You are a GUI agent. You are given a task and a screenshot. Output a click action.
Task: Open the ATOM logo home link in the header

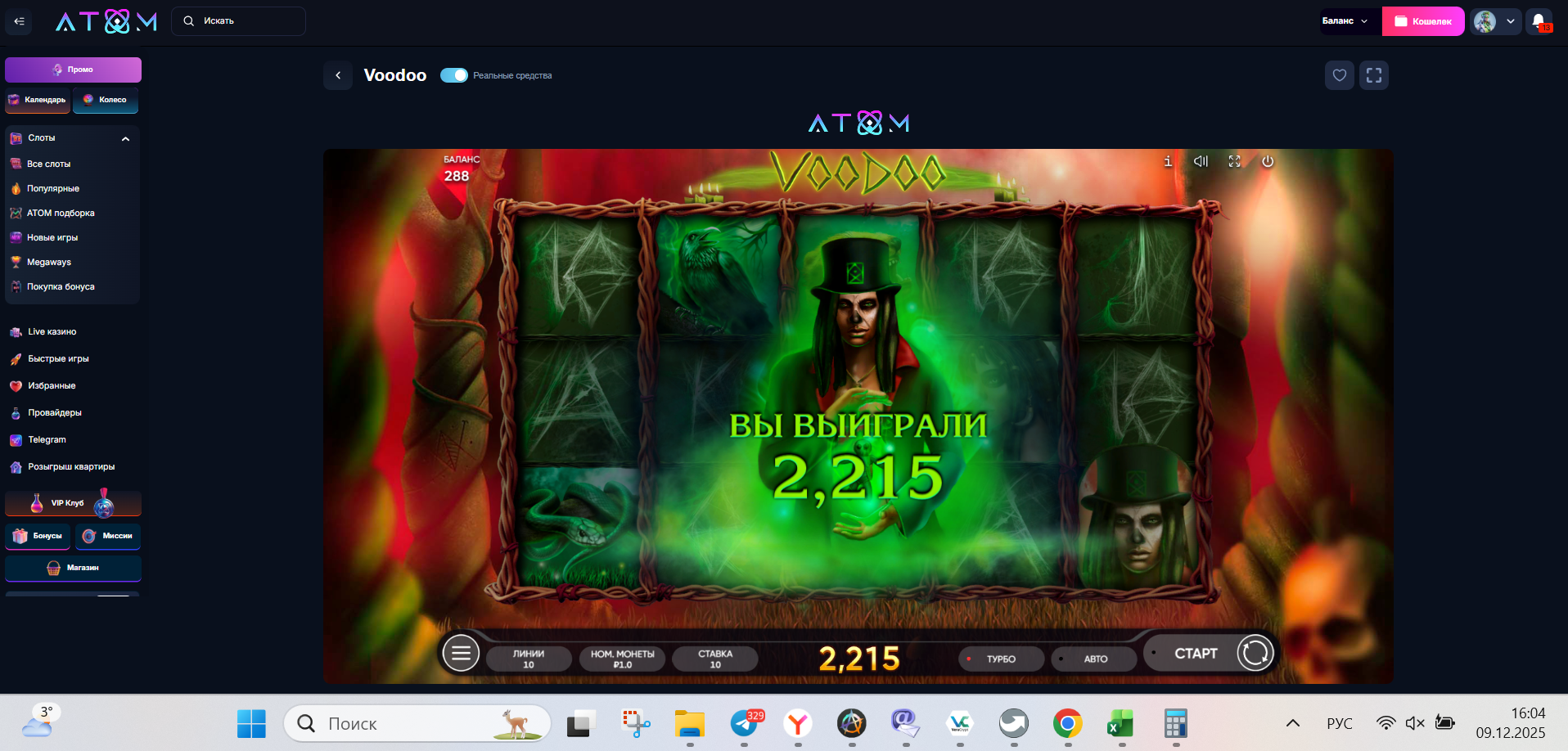tap(106, 21)
